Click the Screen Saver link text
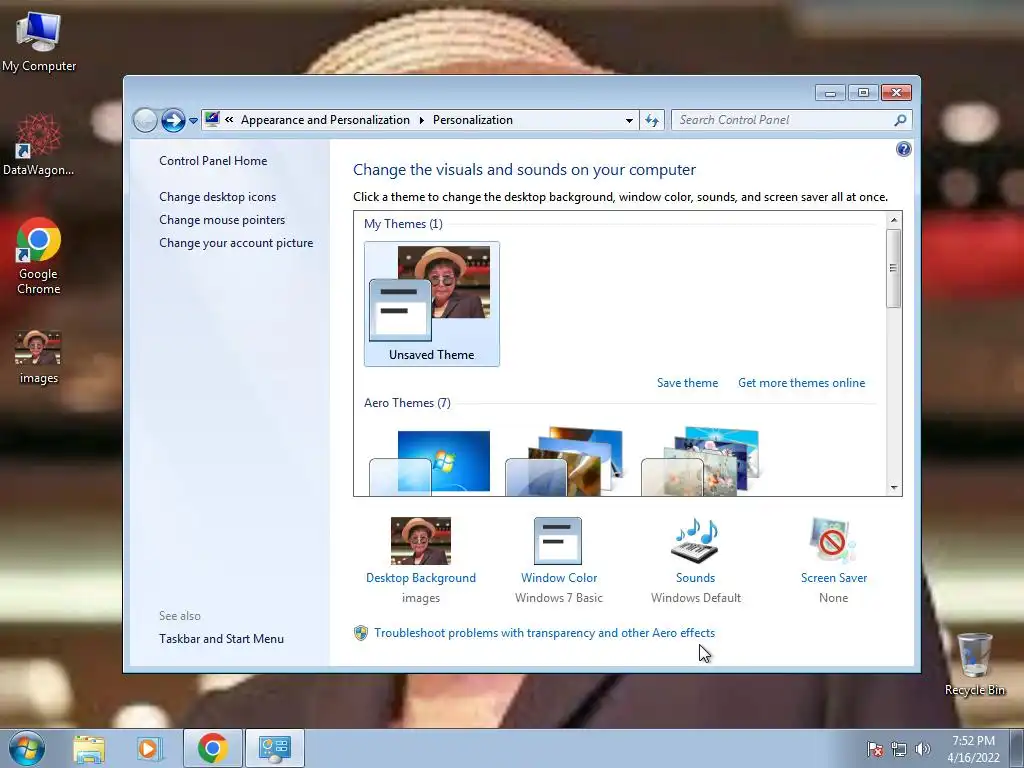 tap(834, 578)
